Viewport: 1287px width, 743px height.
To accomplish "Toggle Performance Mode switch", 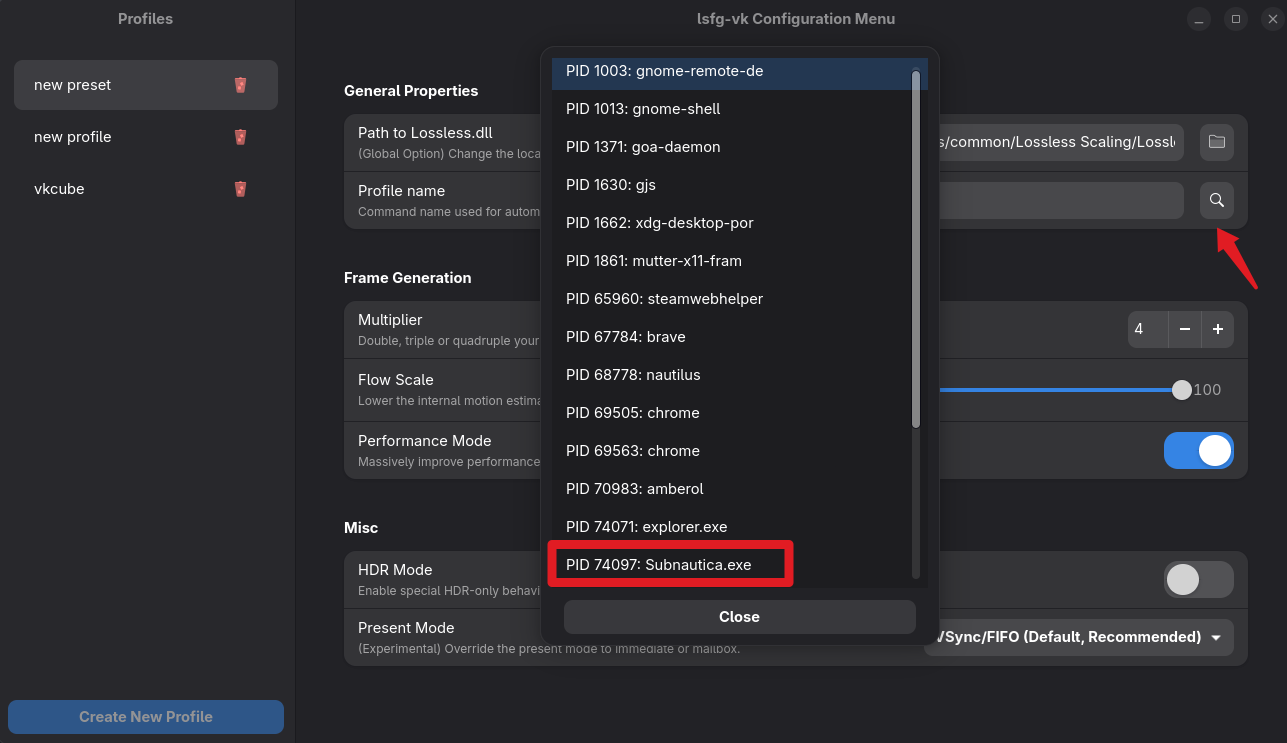I will pyautogui.click(x=1198, y=451).
